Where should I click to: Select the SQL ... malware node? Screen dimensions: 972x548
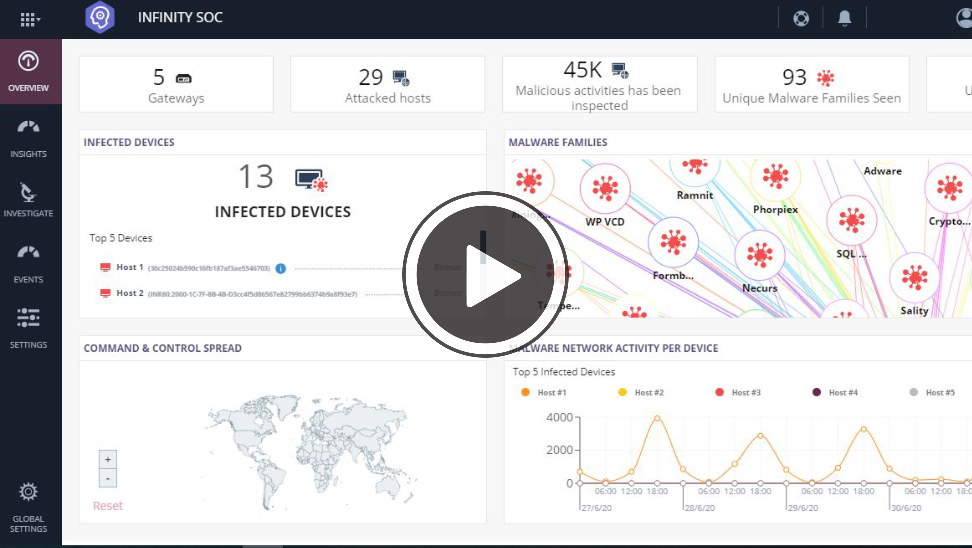click(x=852, y=221)
